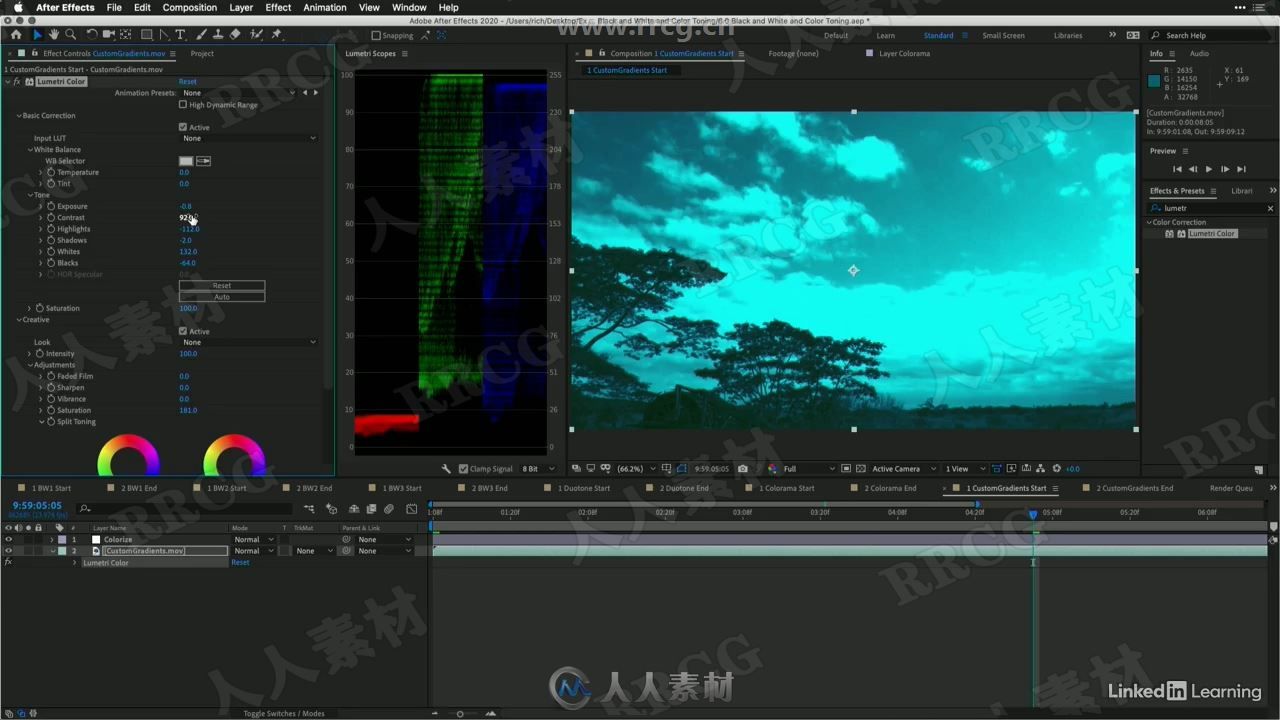Screen dimensions: 1280x720
Task: Expand the Colorize layer twirl arrow
Action: click(x=52, y=540)
